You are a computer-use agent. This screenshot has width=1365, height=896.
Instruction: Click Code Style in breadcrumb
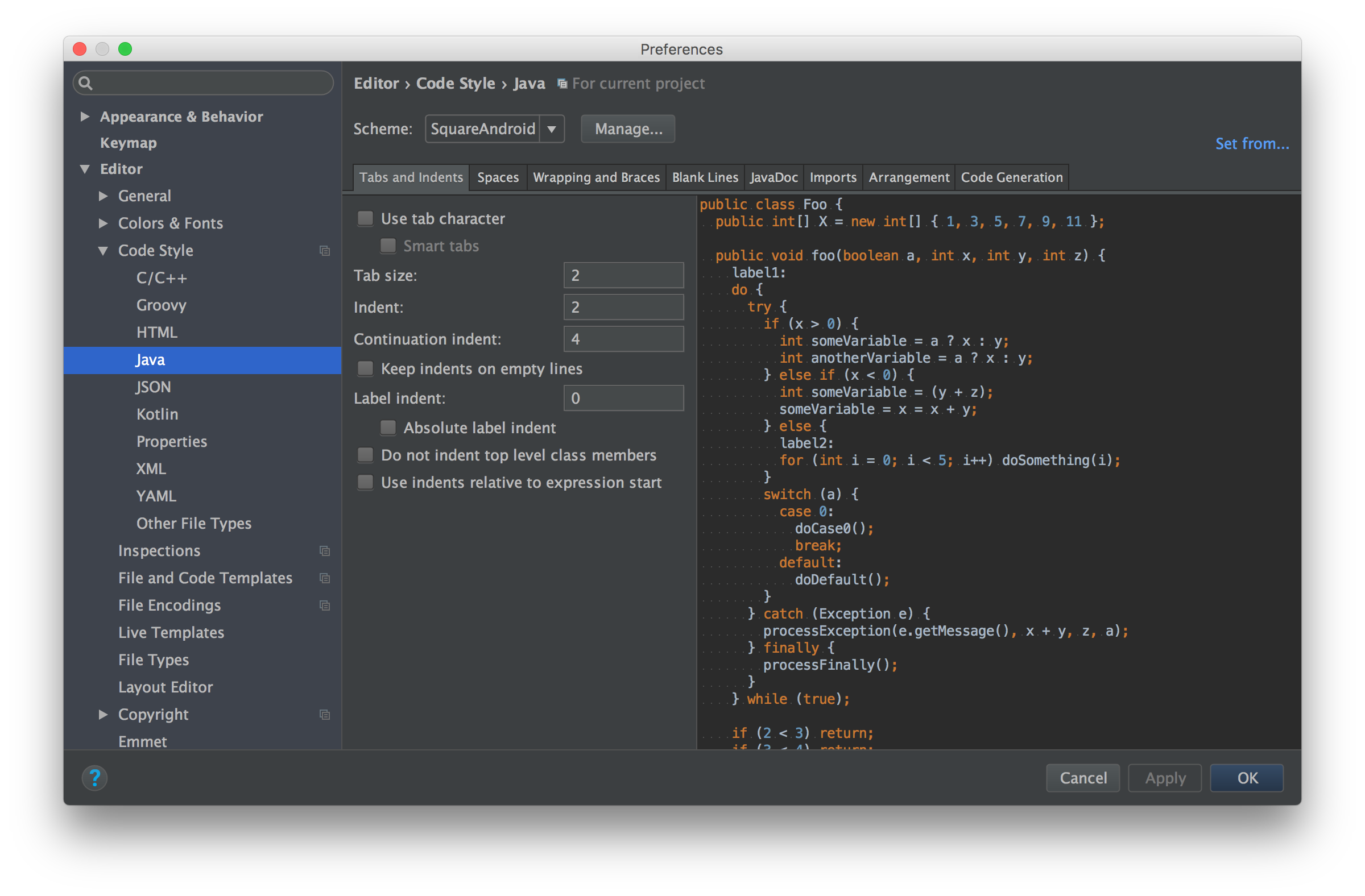(456, 84)
